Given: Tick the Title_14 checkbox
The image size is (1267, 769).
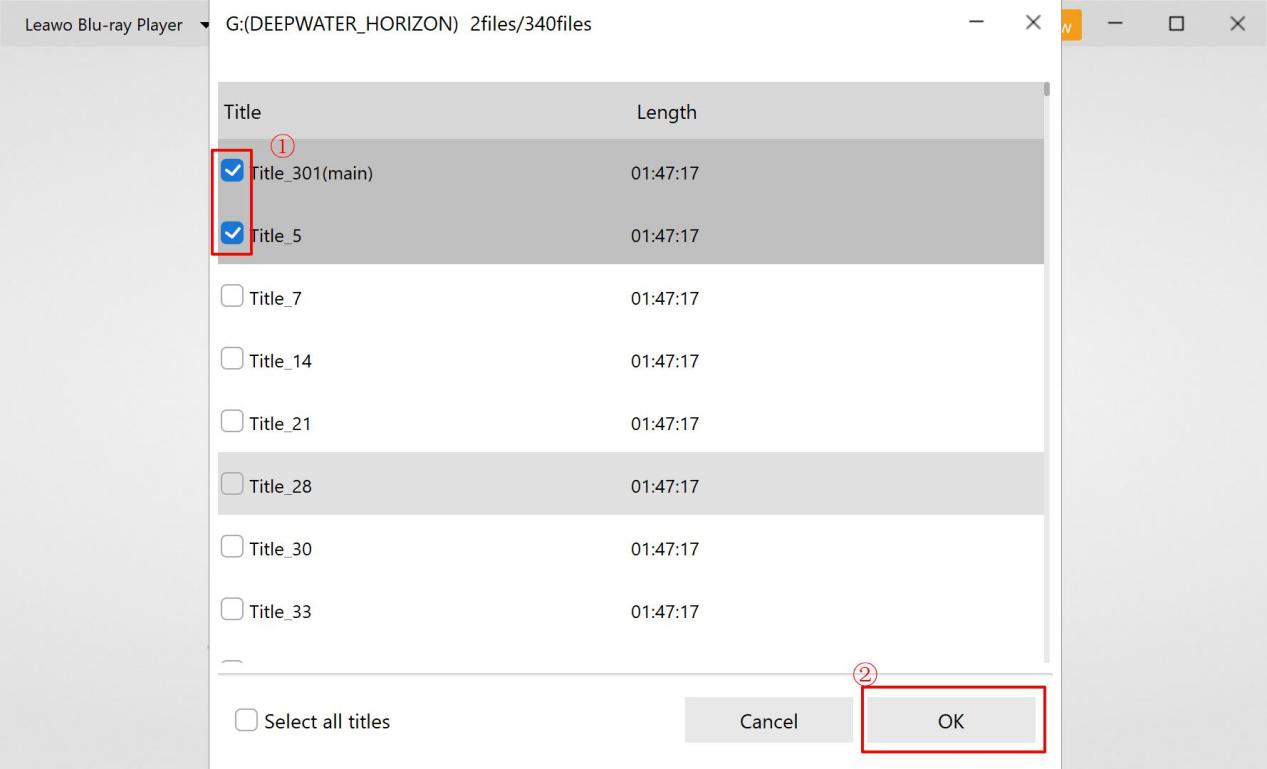Looking at the screenshot, I should pos(231,360).
